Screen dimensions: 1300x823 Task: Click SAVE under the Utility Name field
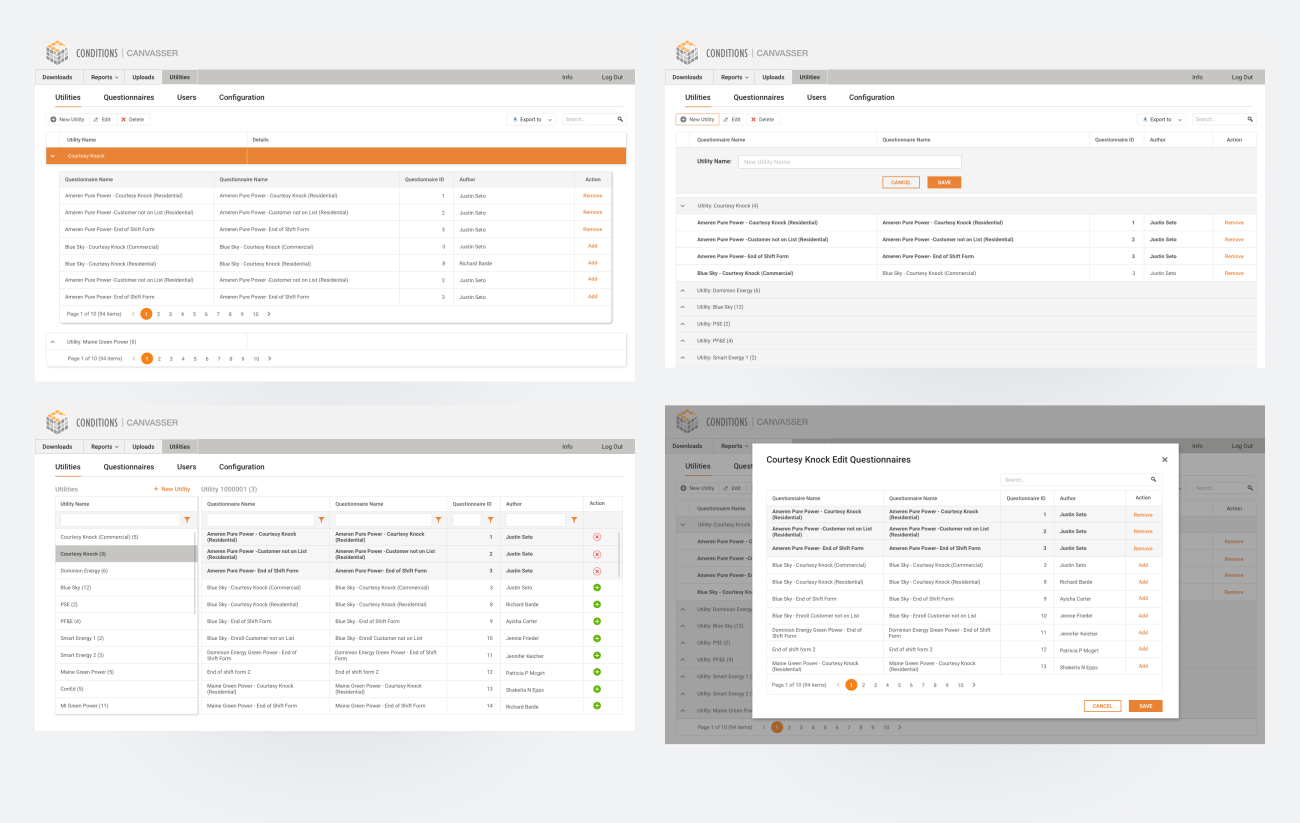click(x=944, y=182)
